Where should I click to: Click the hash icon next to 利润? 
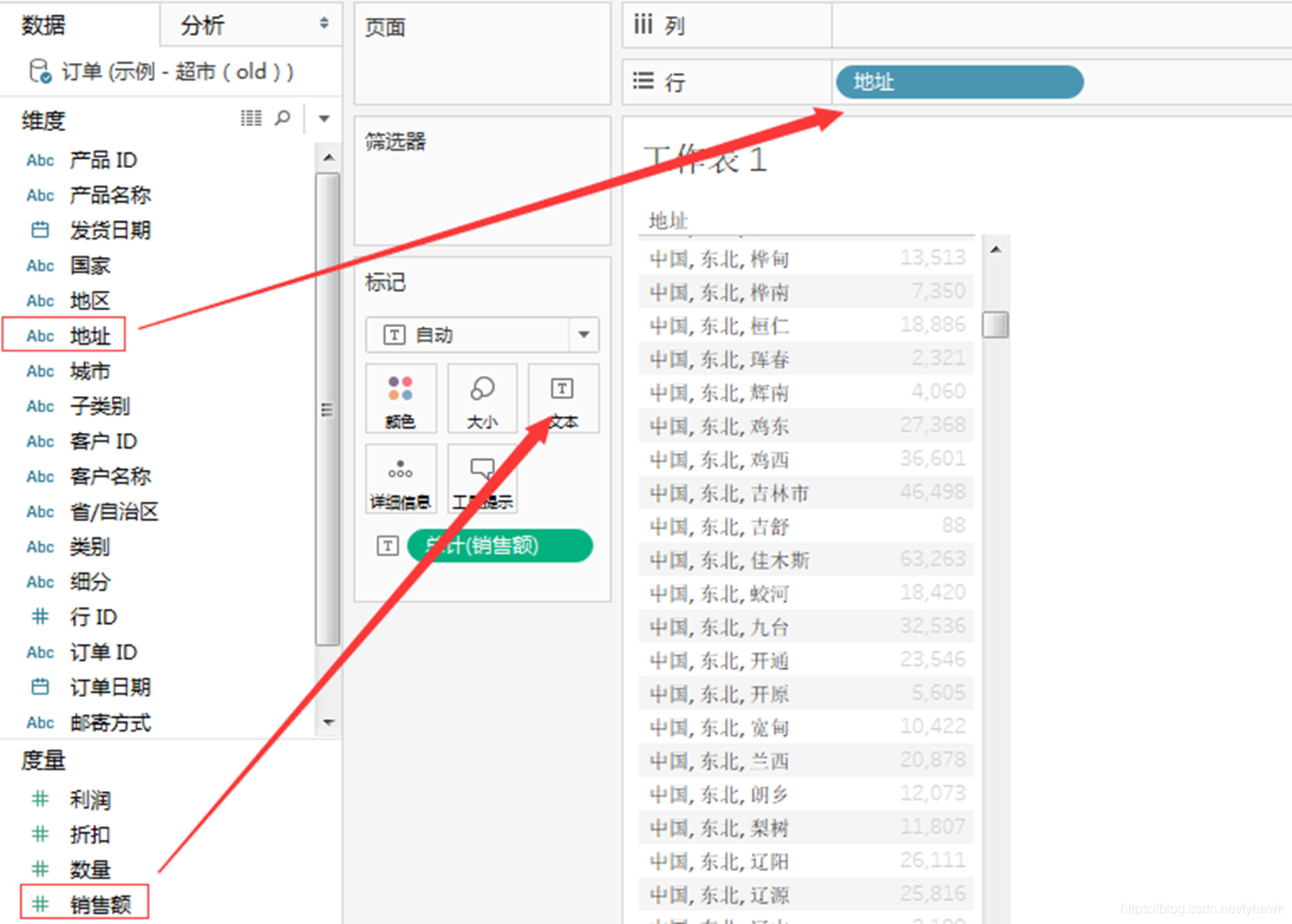(40, 799)
